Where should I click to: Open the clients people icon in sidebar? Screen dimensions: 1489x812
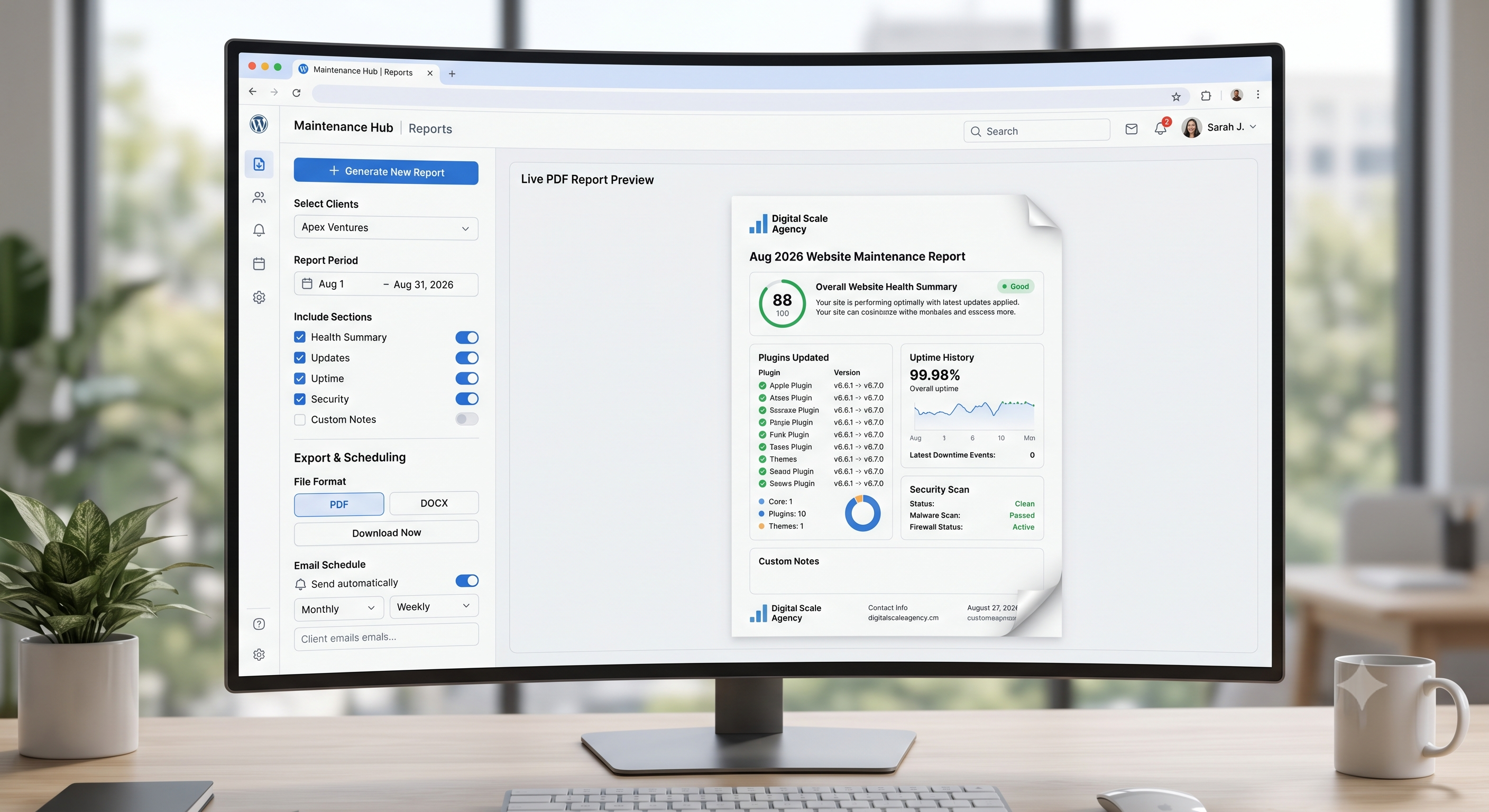[259, 198]
